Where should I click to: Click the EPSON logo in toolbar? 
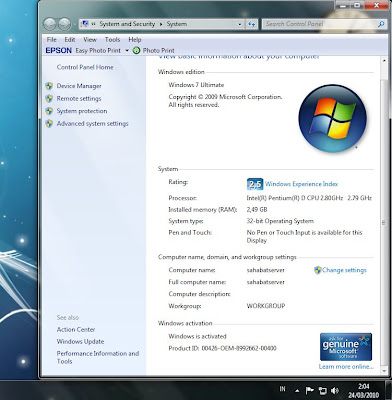pyautogui.click(x=59, y=50)
